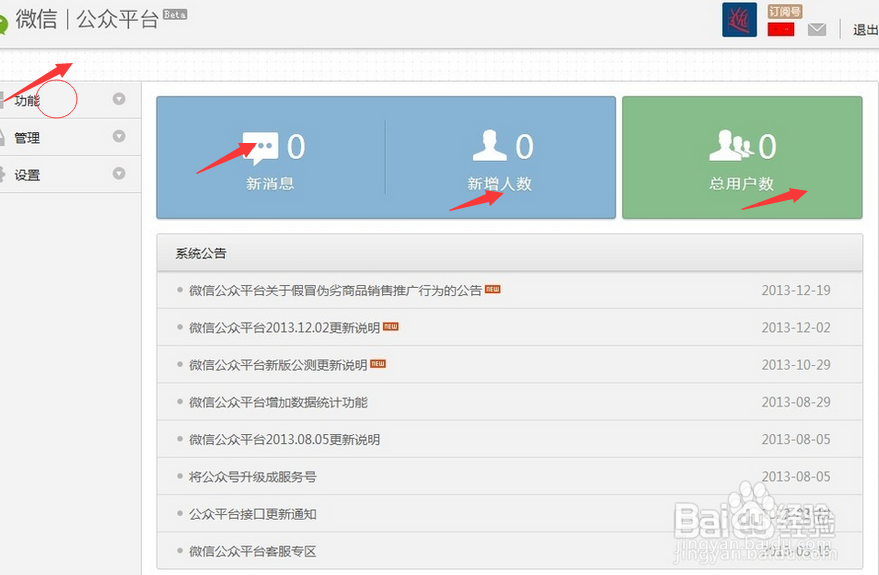Click the 新增人数 label
Image resolution: width=879 pixels, height=575 pixels.
[x=499, y=183]
